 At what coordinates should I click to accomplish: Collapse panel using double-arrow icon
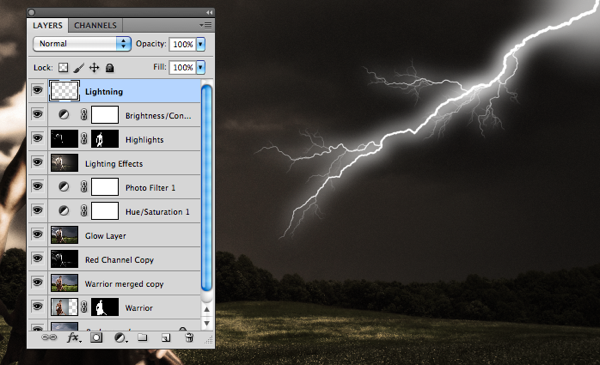coord(209,12)
